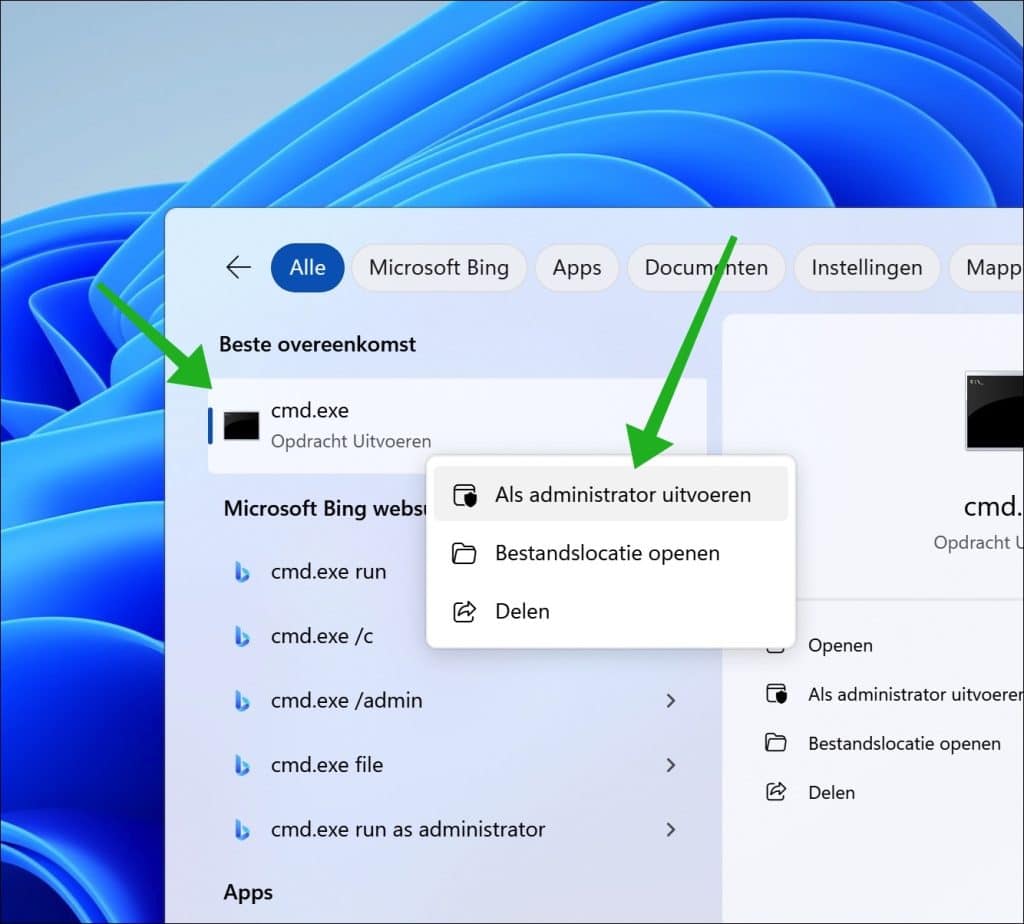Click Bing icon beside 'cmd.exe run'
The width and height of the screenshot is (1024, 924).
(x=242, y=572)
